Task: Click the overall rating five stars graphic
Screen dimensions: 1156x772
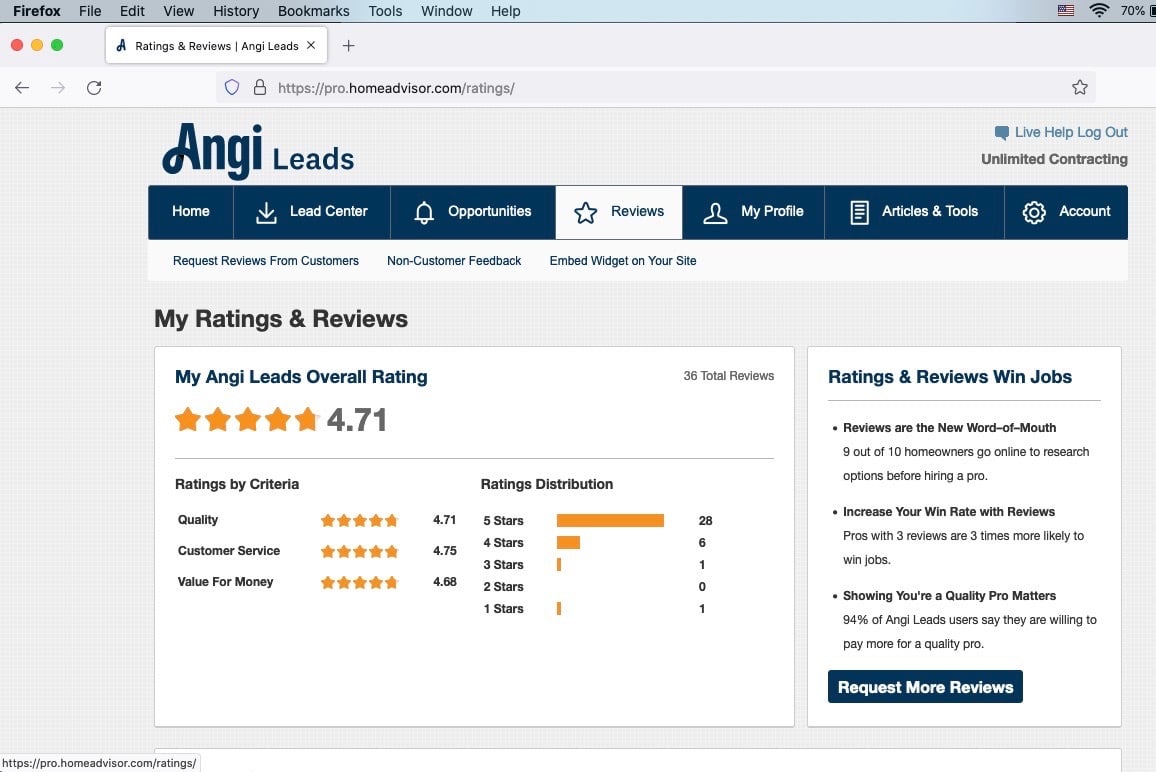Action: pyautogui.click(x=246, y=420)
